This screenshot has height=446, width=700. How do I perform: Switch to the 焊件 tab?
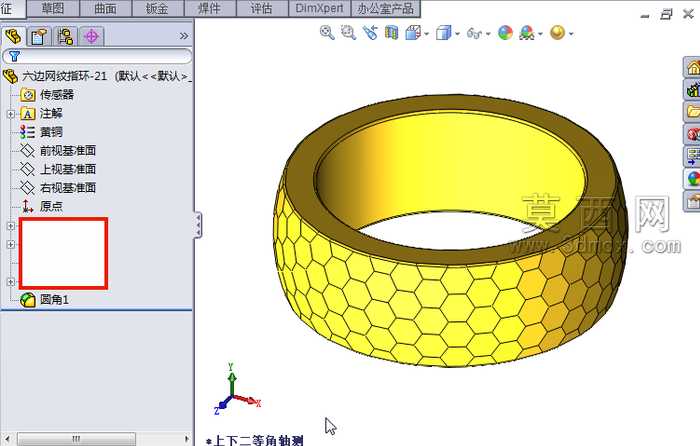click(x=210, y=8)
